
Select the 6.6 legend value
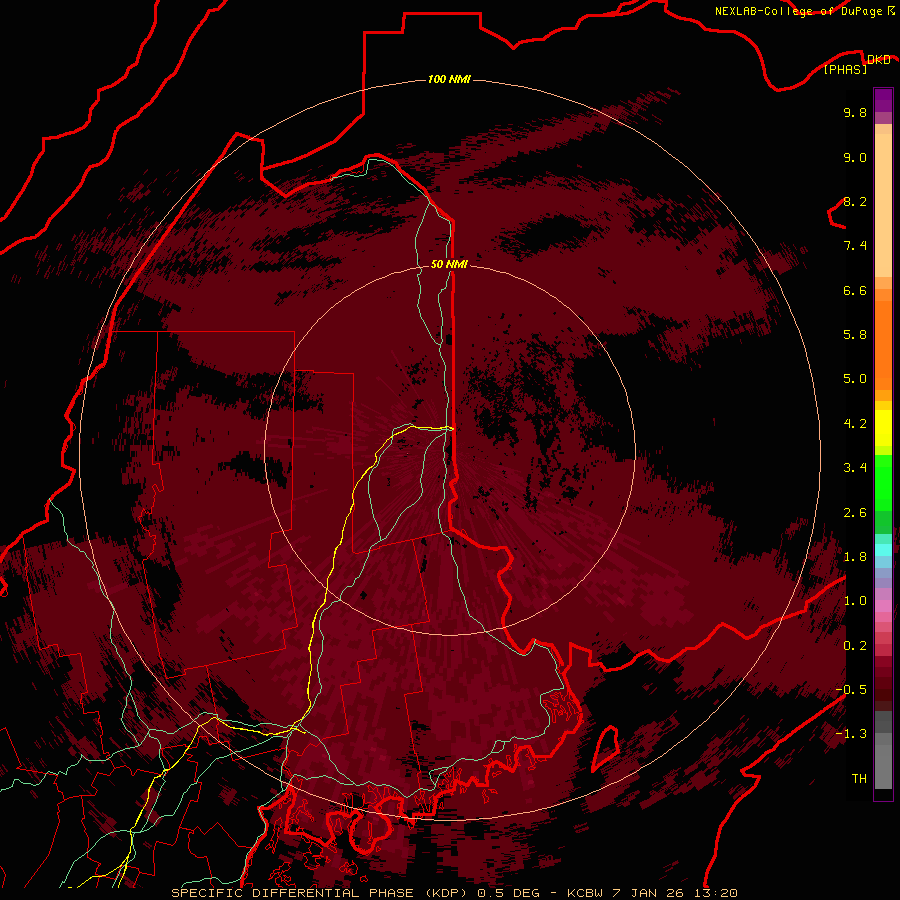click(855, 290)
